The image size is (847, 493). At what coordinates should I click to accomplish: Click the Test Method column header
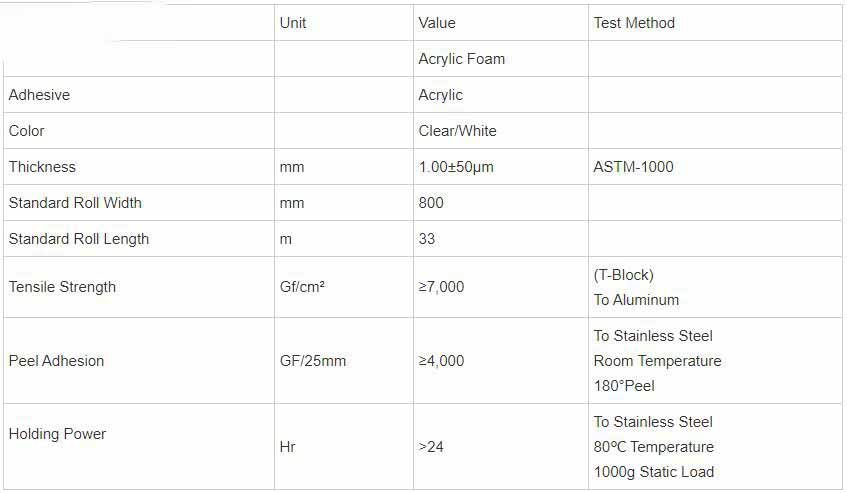[634, 23]
